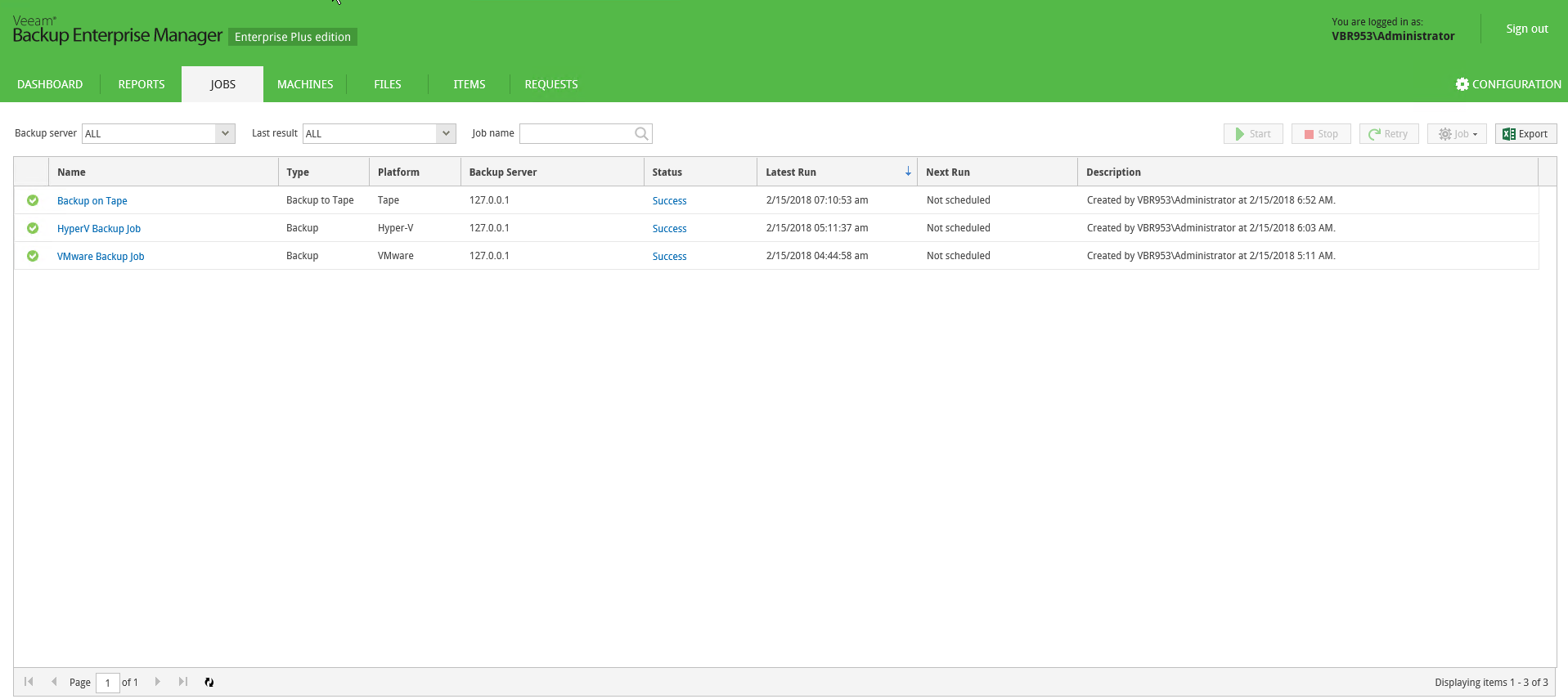The width and height of the screenshot is (1568, 699).
Task: Click the green success icon for HyperV Backup Job
Action: (33, 228)
